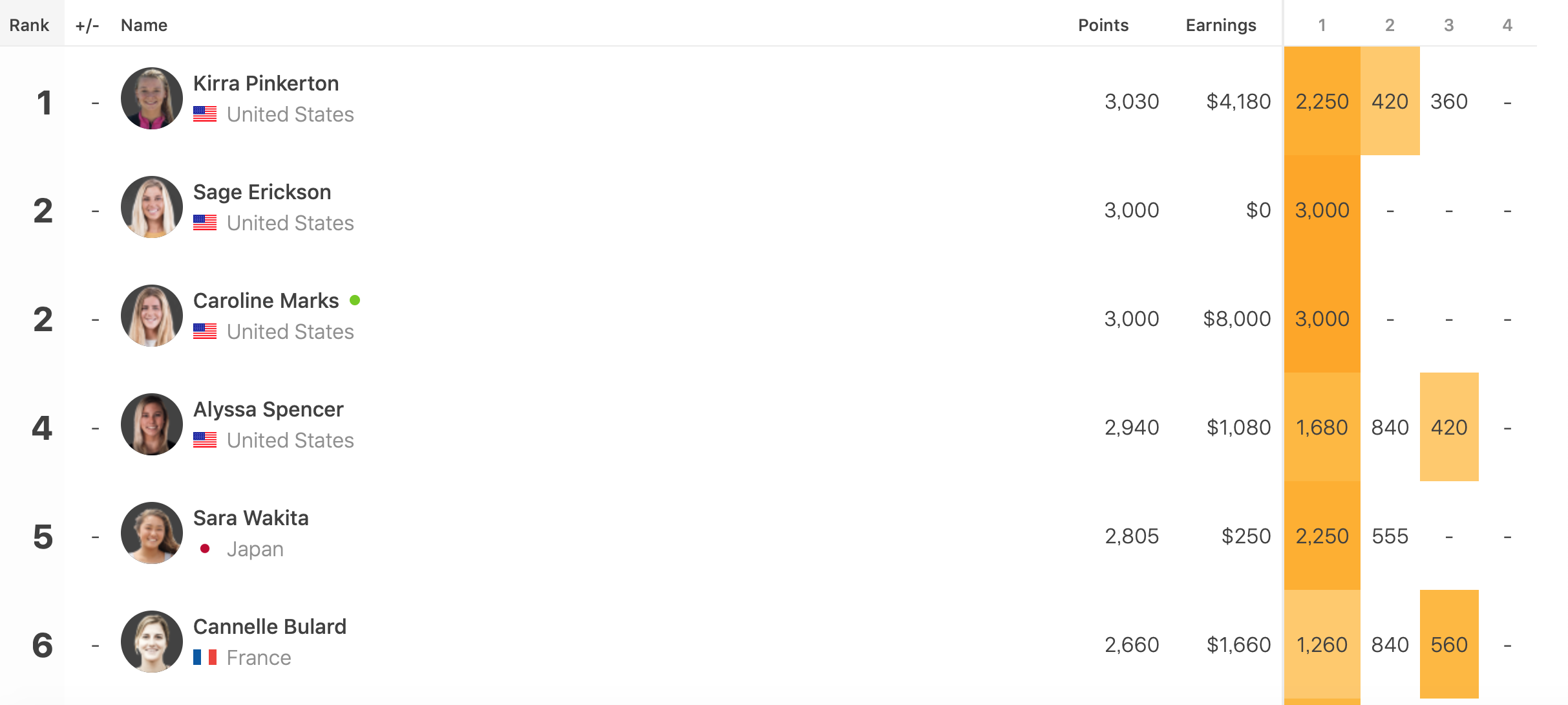Click the Earnings column header

tap(1220, 25)
